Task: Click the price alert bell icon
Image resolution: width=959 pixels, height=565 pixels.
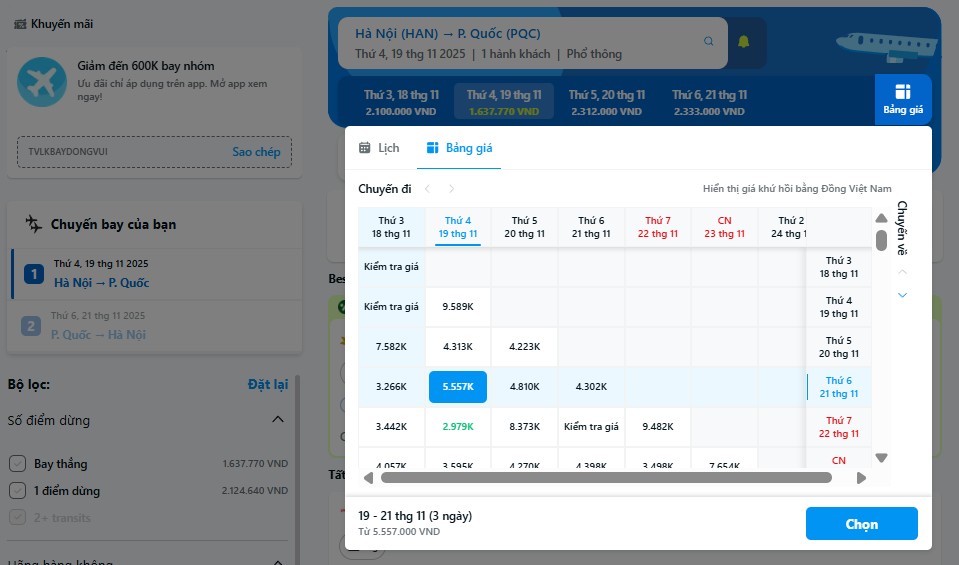Action: tap(743, 42)
